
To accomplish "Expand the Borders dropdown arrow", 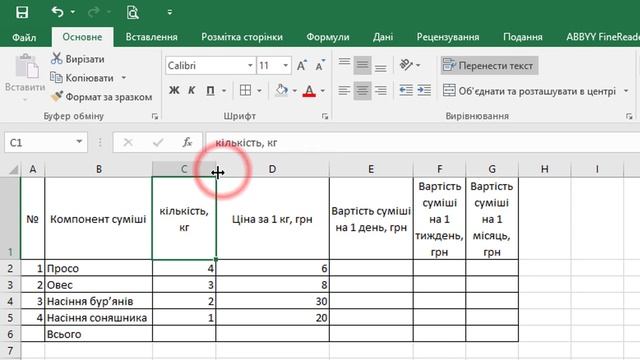I will pos(259,91).
